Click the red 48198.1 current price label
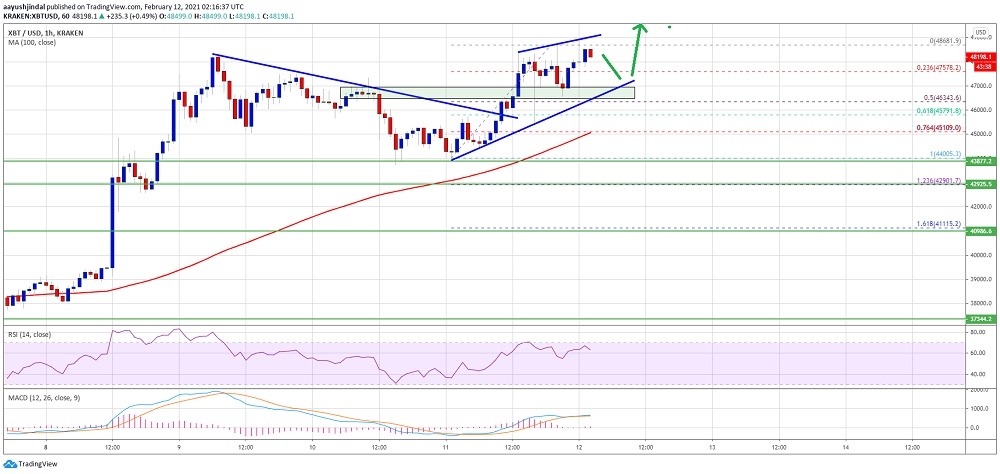Viewport: 1000px width, 474px height. coord(981,57)
